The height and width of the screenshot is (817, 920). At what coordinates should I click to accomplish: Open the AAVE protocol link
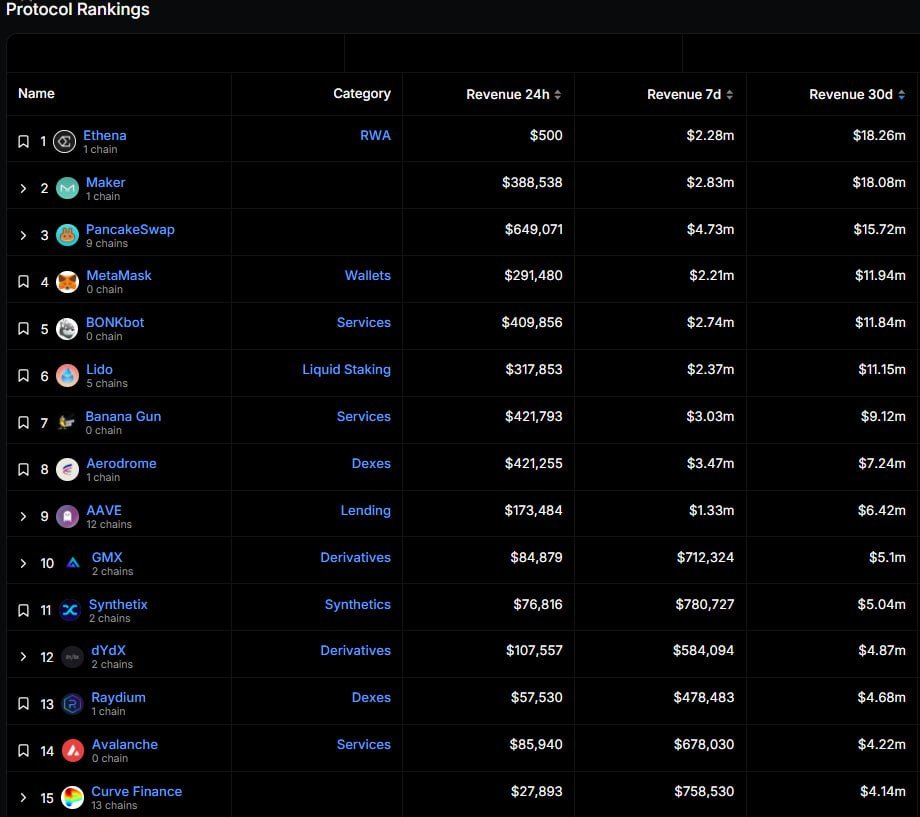click(104, 510)
